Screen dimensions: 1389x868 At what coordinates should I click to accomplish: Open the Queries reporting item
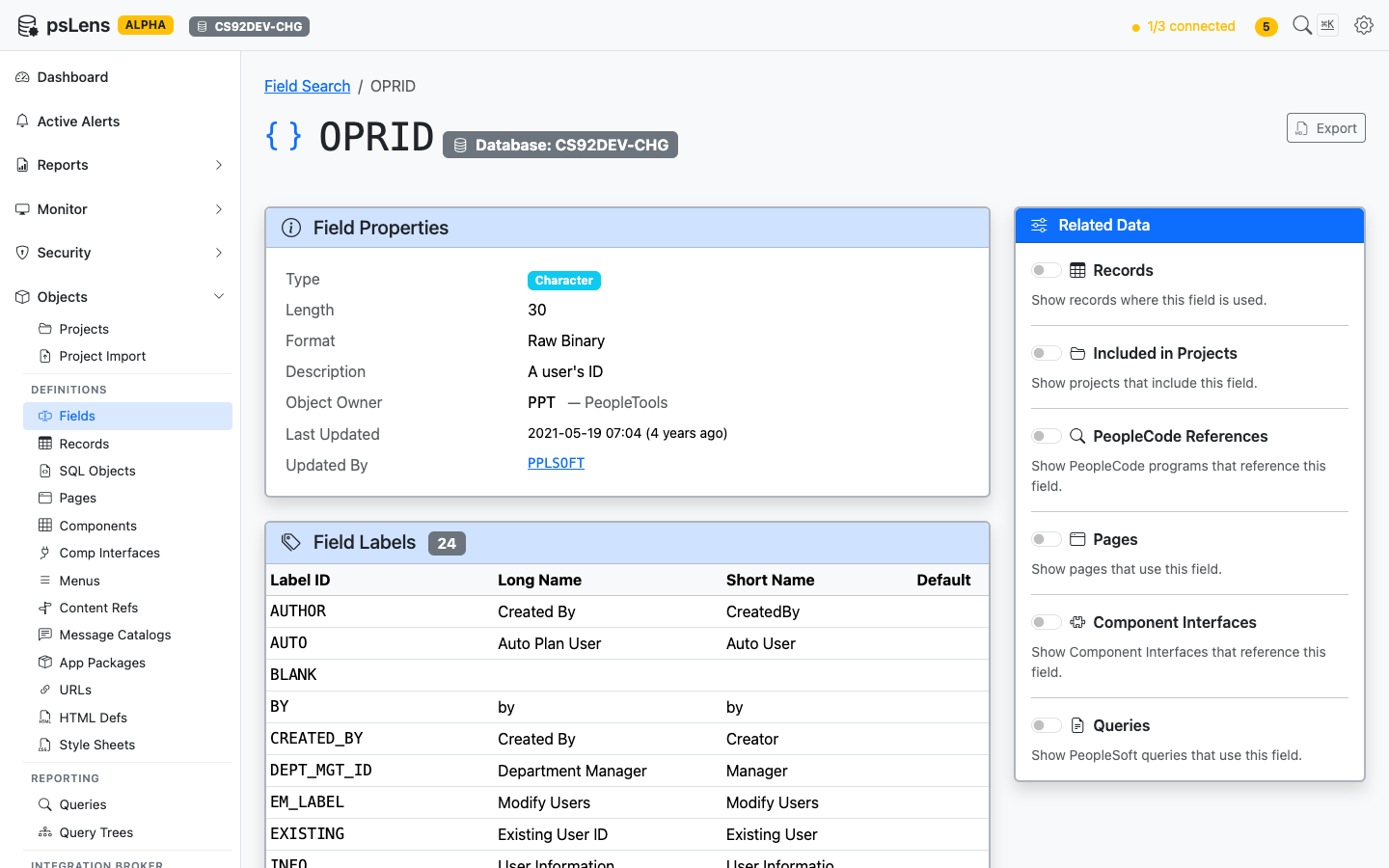pos(127,804)
